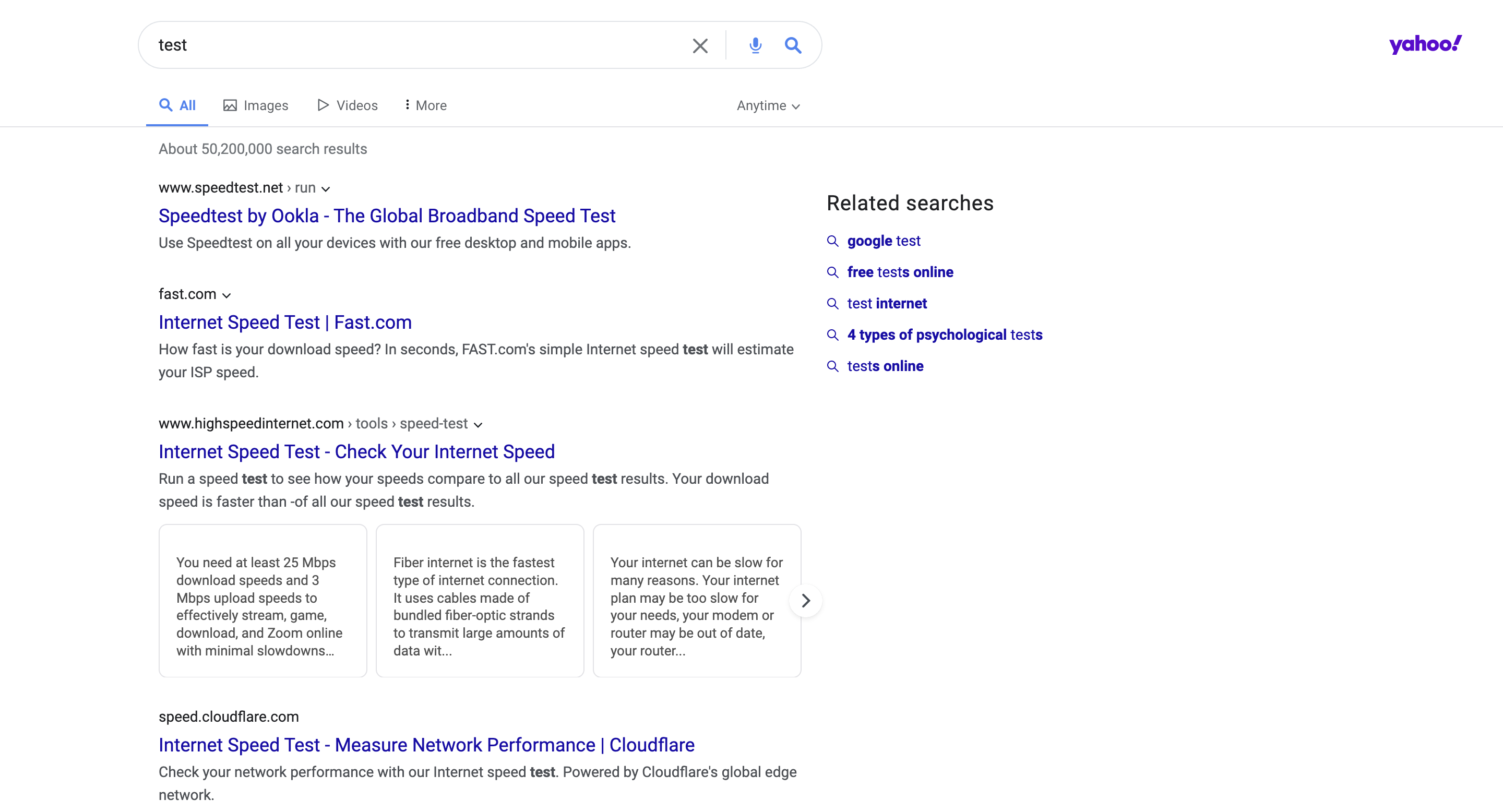Open the More options menu
This screenshot has width=1503, height=812.
[x=425, y=105]
